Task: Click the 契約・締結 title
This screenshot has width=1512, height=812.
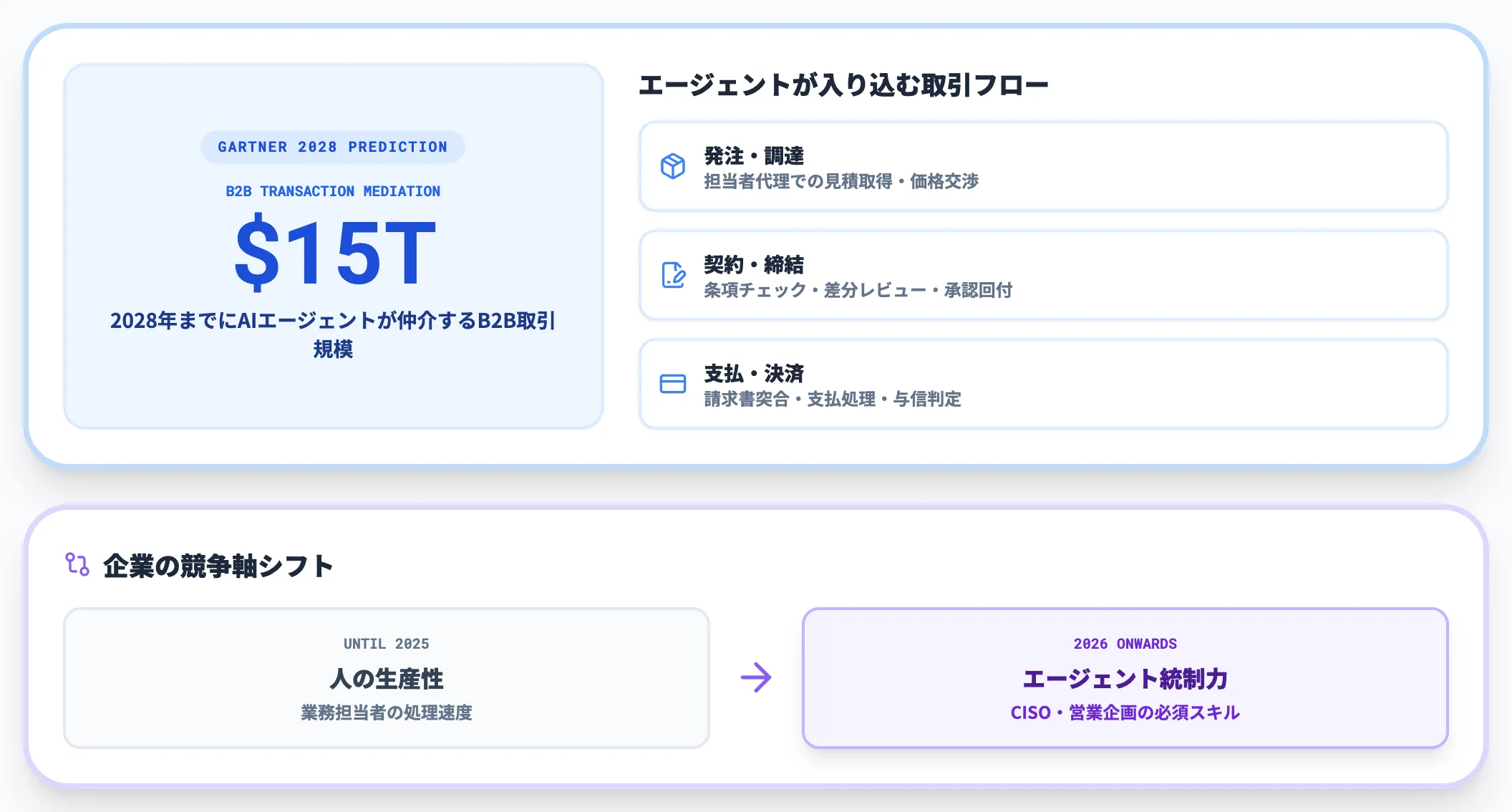Action: click(x=754, y=264)
